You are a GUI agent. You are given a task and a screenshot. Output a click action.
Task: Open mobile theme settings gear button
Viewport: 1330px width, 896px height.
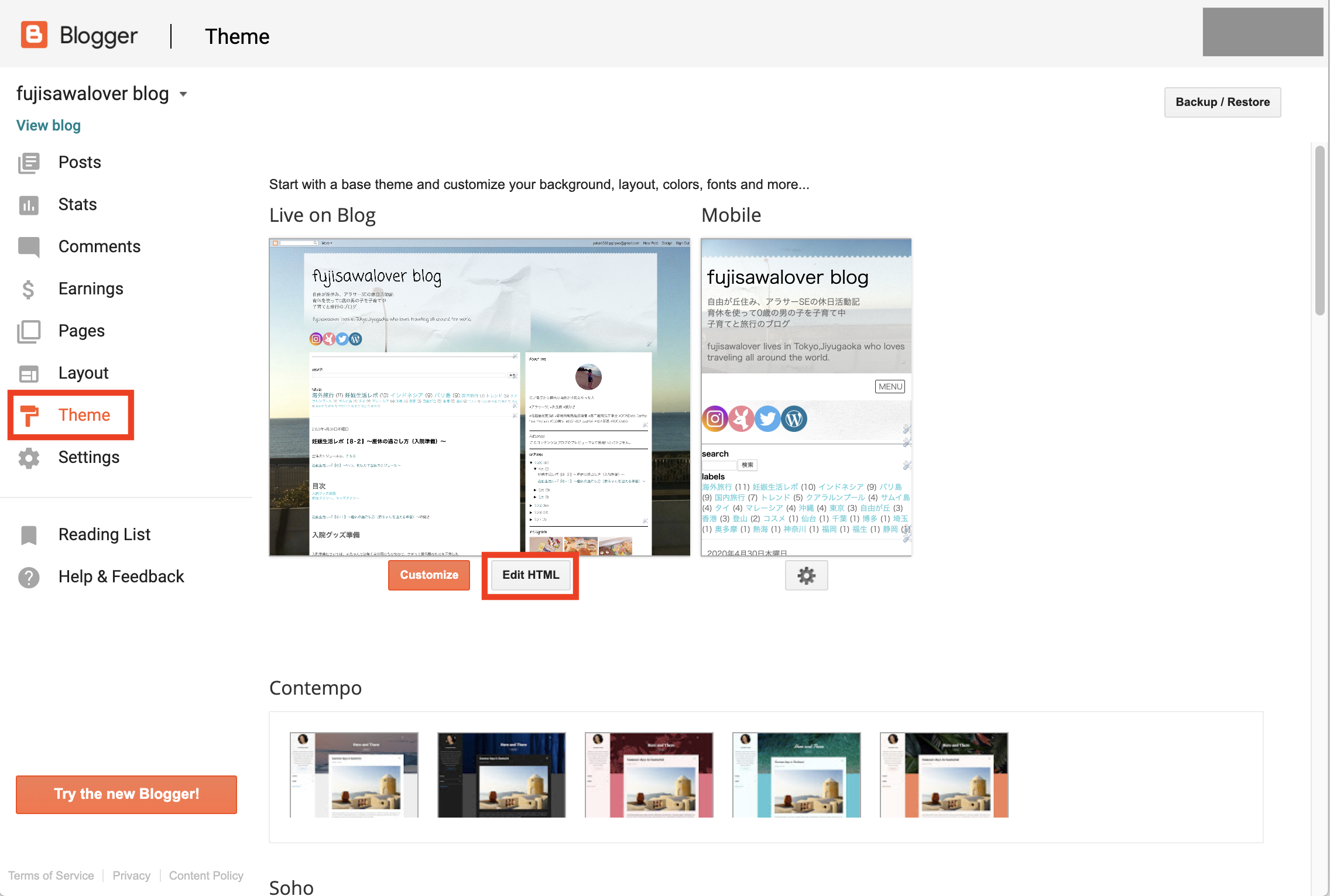(806, 575)
